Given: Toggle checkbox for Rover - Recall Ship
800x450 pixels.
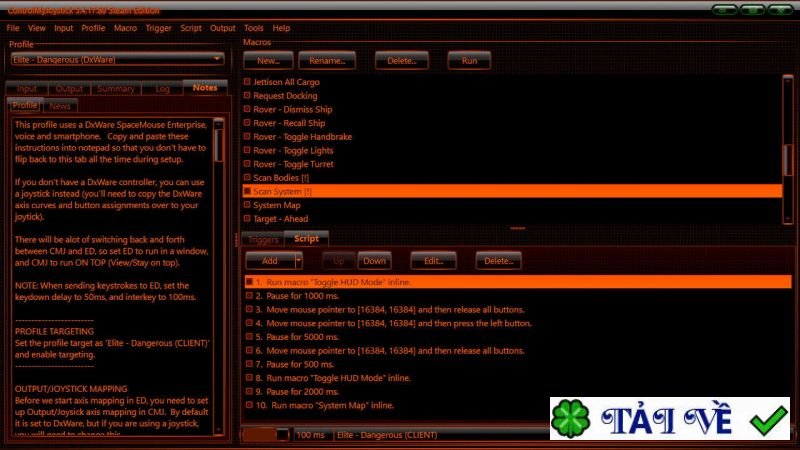Looking at the screenshot, I should click(x=247, y=123).
